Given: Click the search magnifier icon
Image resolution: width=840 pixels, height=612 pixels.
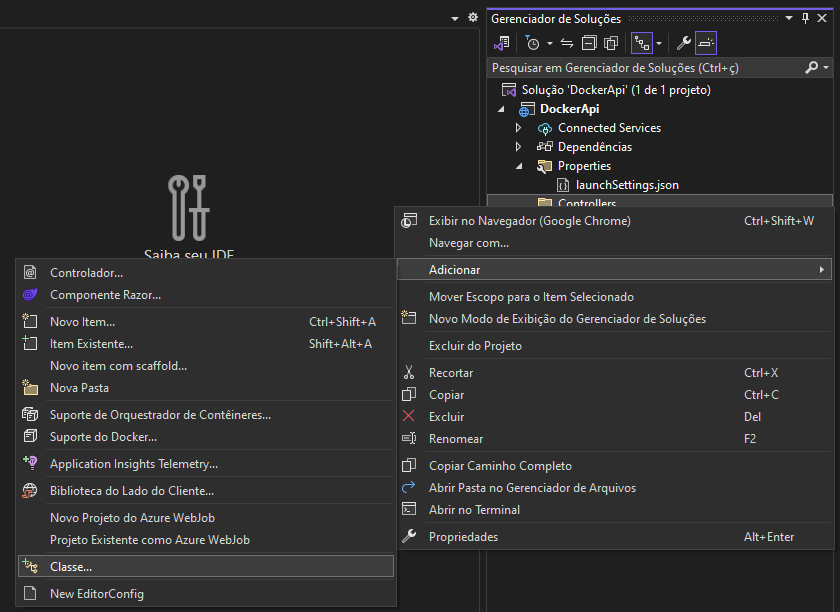Looking at the screenshot, I should [x=812, y=68].
